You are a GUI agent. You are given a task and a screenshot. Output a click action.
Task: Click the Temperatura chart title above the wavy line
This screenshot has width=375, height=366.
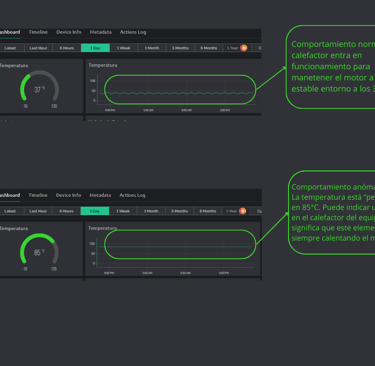[x=103, y=65]
